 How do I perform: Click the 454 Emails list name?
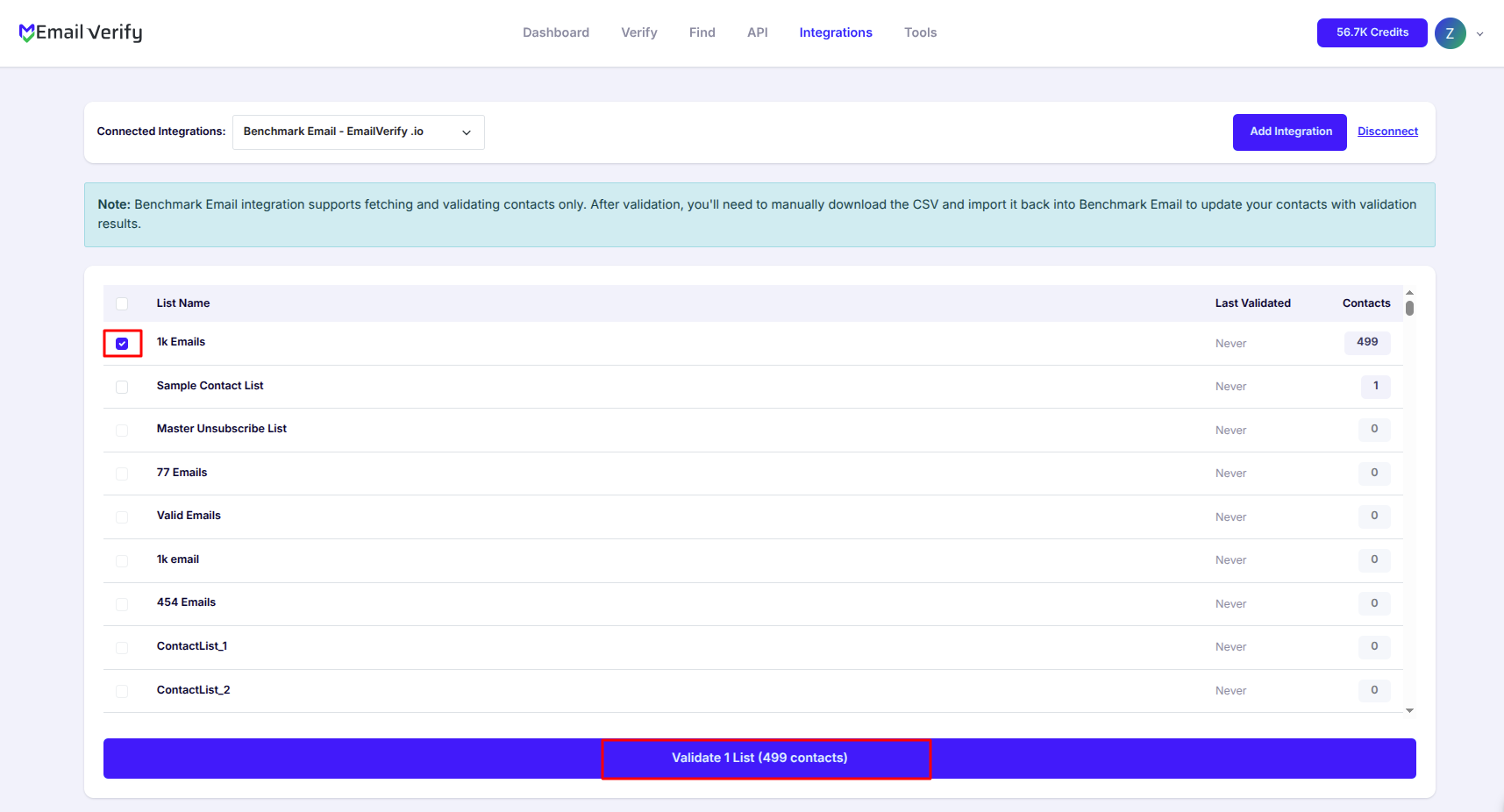tap(186, 602)
